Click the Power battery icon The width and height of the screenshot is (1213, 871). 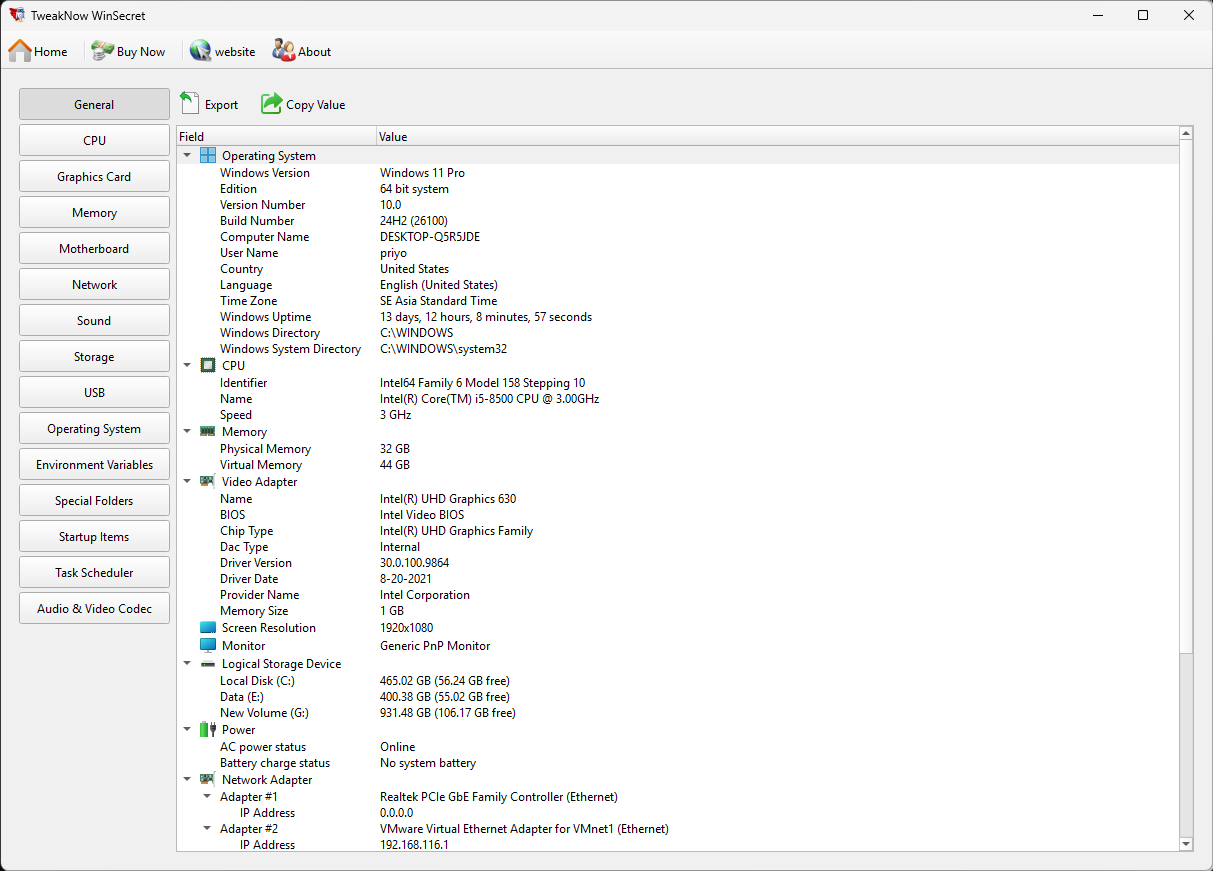click(x=208, y=729)
